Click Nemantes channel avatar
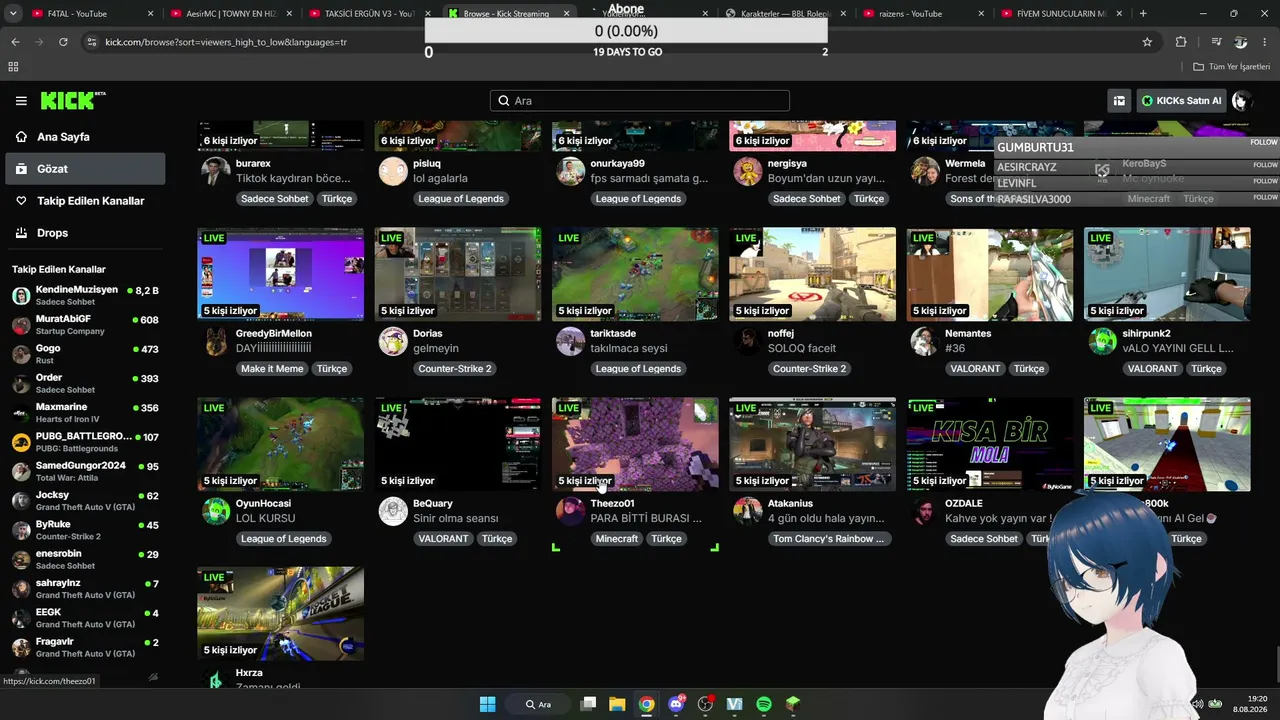The height and width of the screenshot is (720, 1280). pyautogui.click(x=925, y=341)
